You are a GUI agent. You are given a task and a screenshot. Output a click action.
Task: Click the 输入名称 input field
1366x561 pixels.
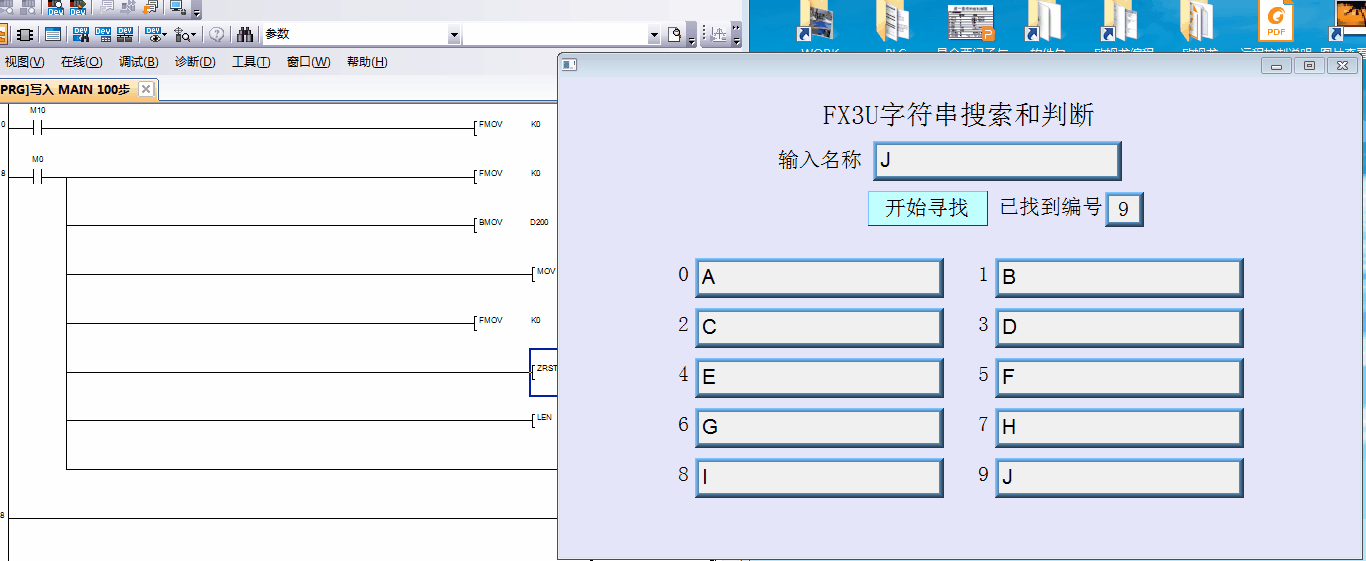(x=996, y=161)
